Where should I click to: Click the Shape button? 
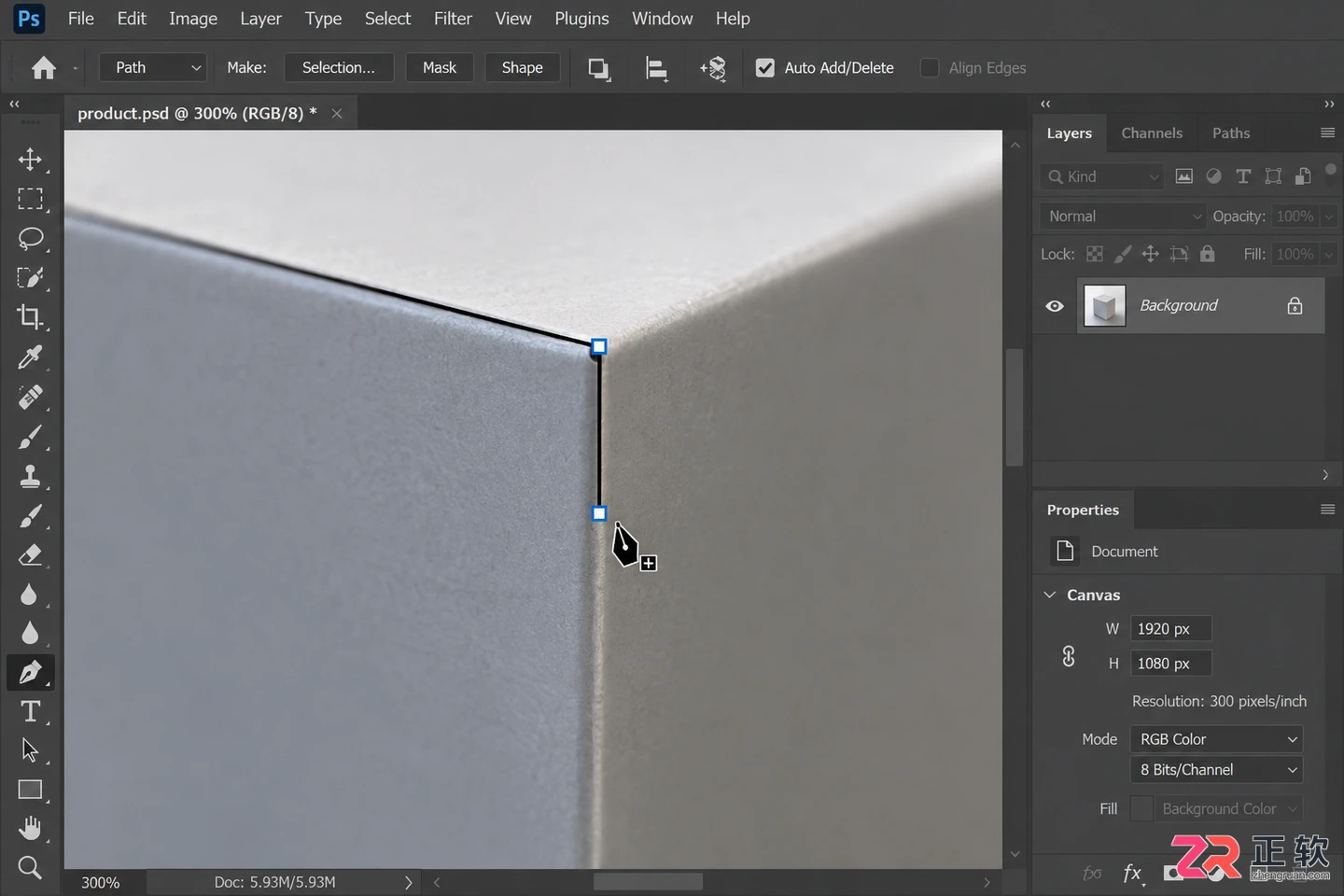click(x=523, y=68)
